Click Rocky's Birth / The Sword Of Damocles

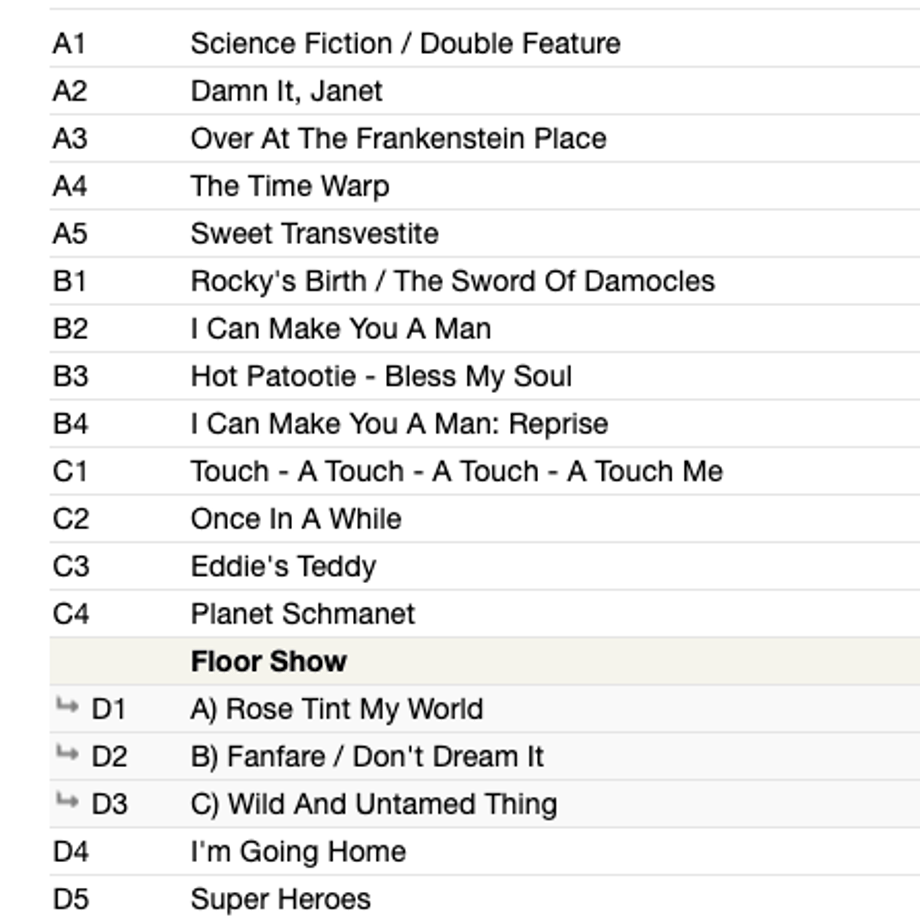[453, 281]
